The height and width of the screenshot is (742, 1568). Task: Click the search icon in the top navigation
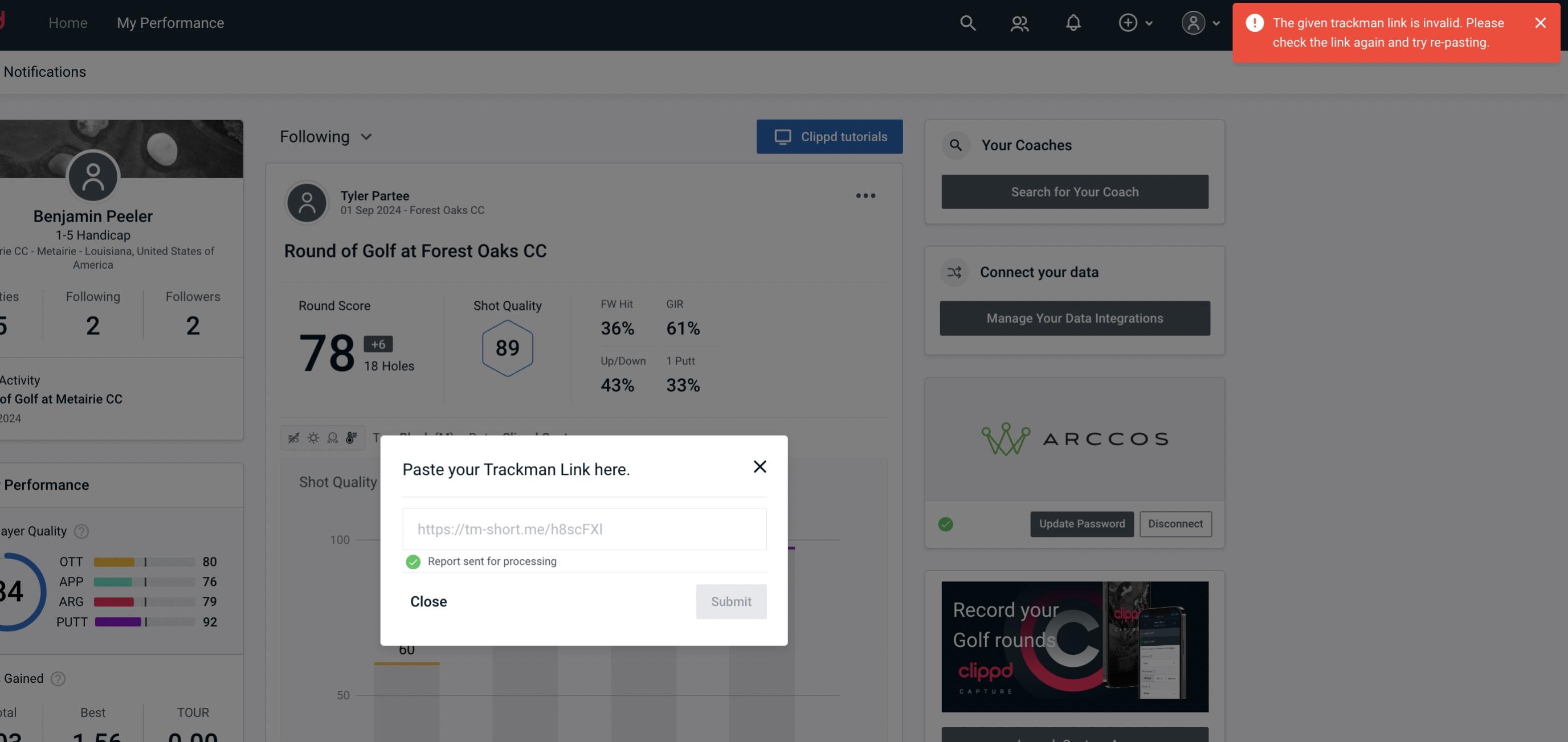(966, 22)
